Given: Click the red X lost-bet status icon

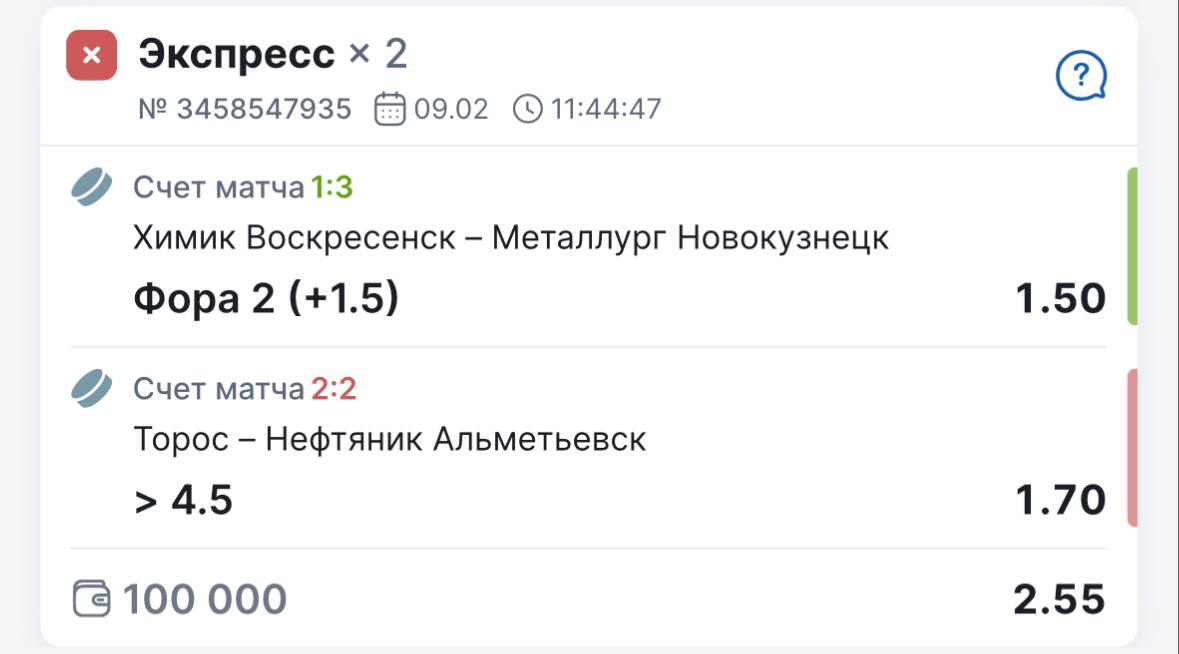Looking at the screenshot, I should point(91,56).
